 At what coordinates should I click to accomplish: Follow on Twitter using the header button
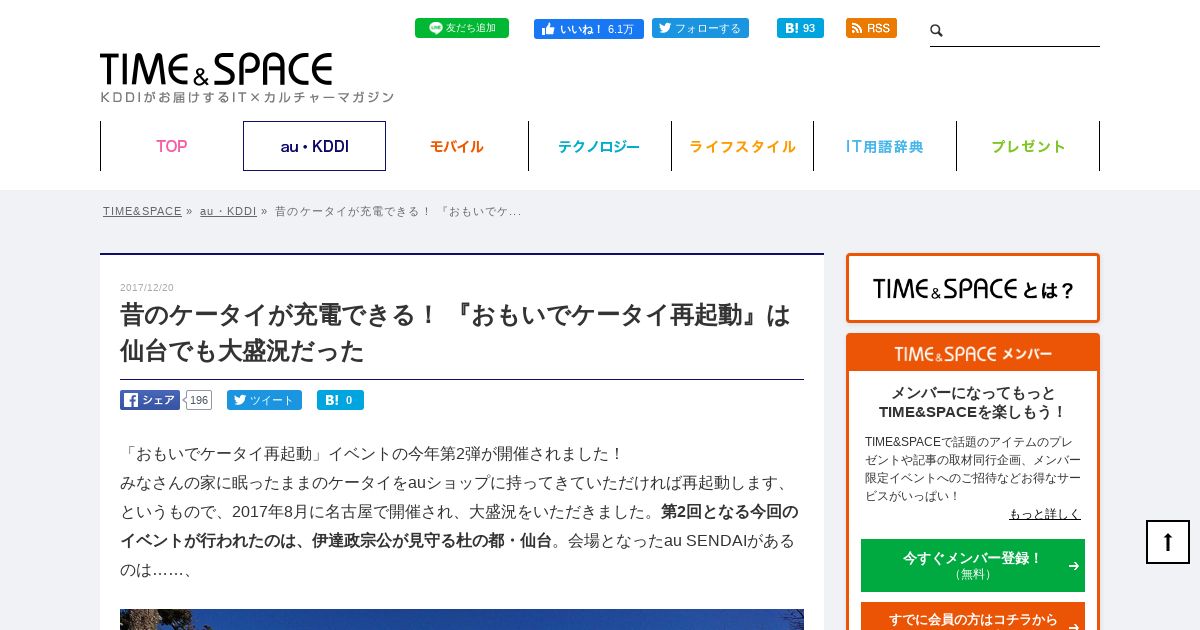tap(700, 28)
